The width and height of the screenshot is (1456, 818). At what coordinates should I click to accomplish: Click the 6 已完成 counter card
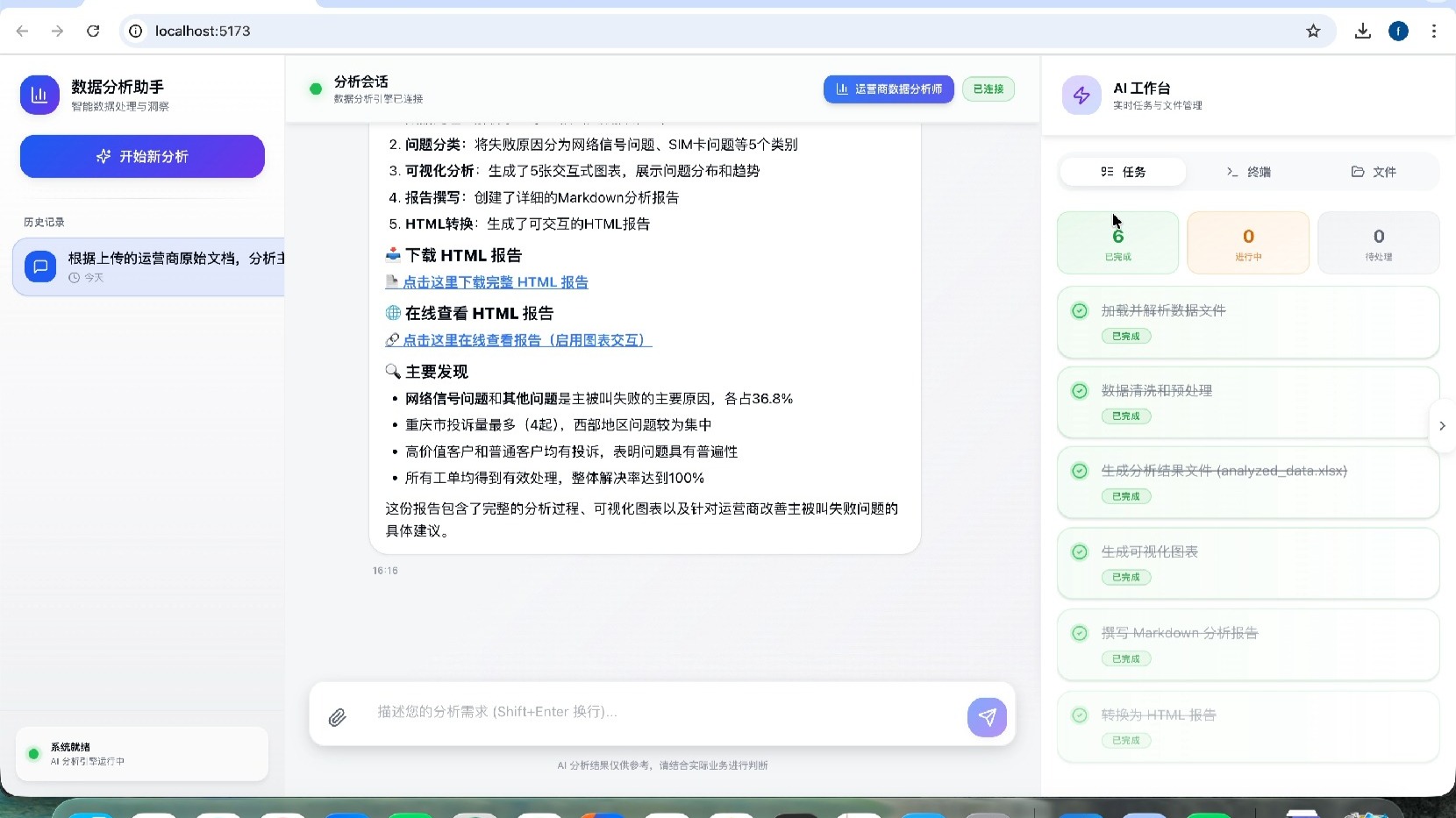coord(1117,243)
